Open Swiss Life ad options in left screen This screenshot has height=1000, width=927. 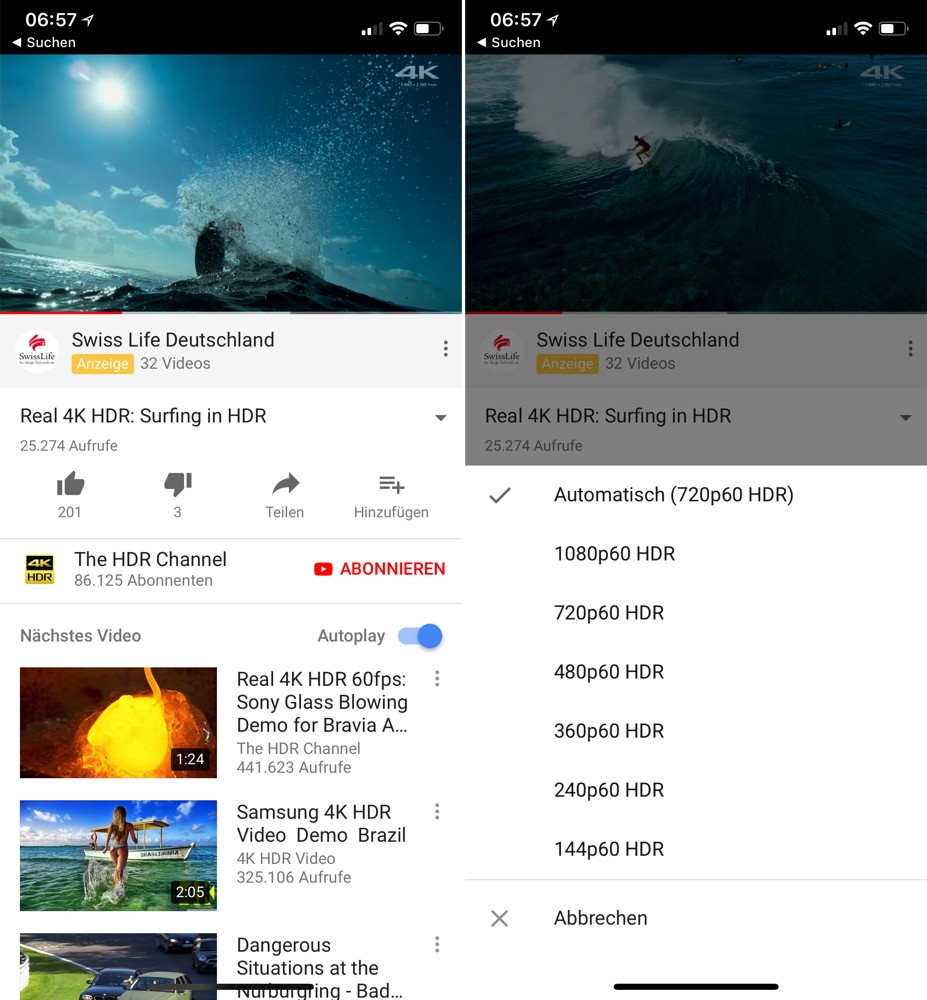click(445, 349)
